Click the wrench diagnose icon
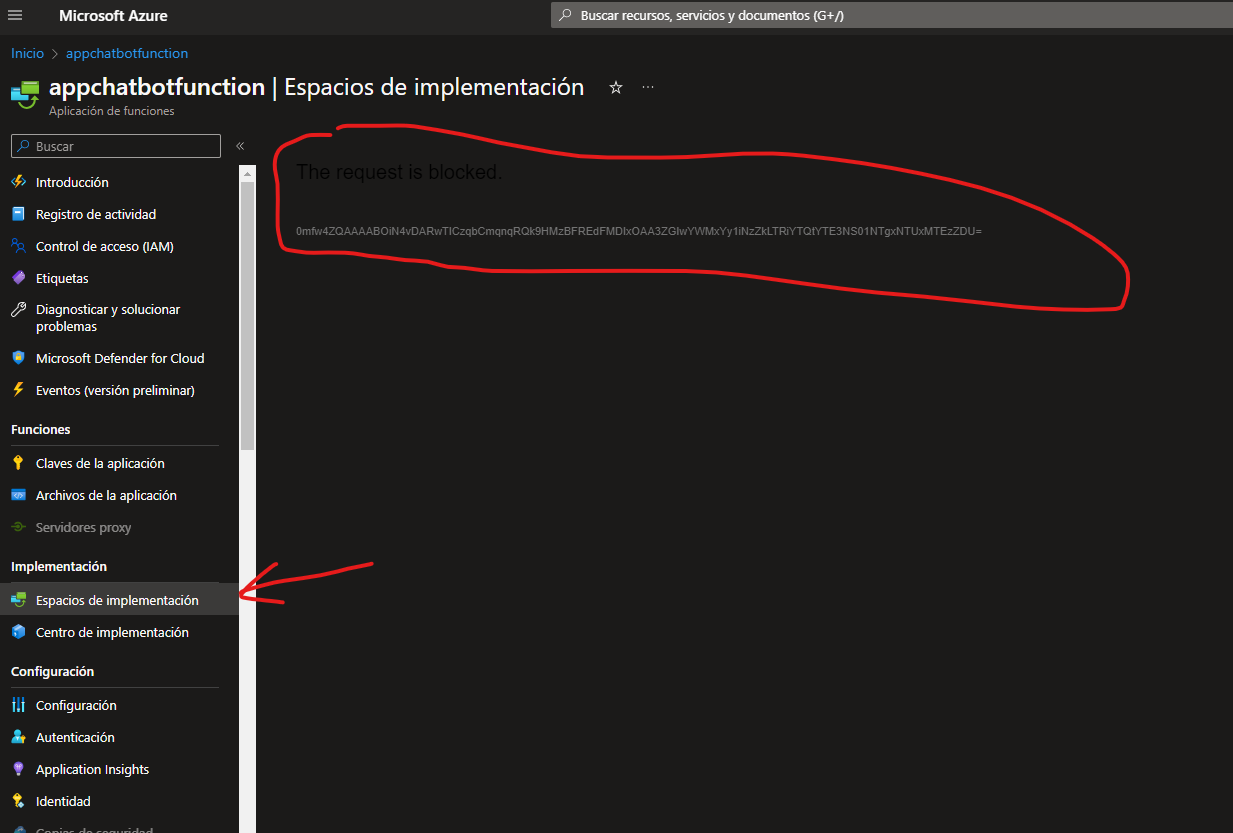 coord(18,310)
